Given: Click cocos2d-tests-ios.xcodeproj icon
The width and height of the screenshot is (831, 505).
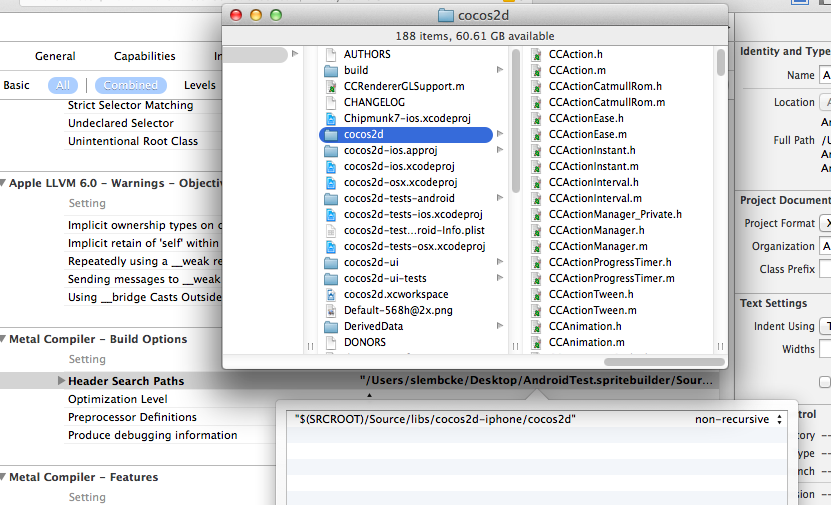Looking at the screenshot, I should (331, 214).
